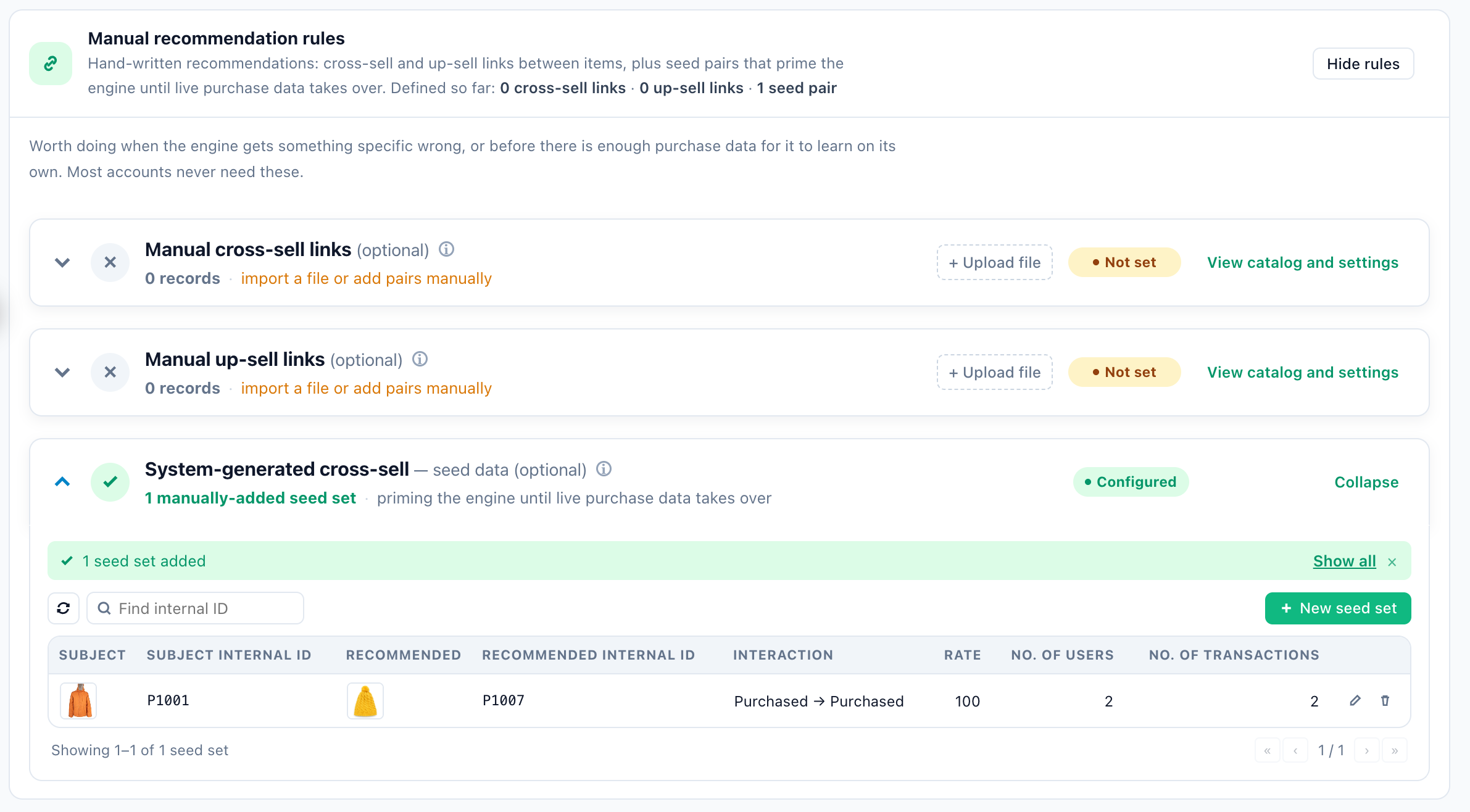This screenshot has width=1470, height=812.
Task: Click the Rate column header
Action: 962,655
